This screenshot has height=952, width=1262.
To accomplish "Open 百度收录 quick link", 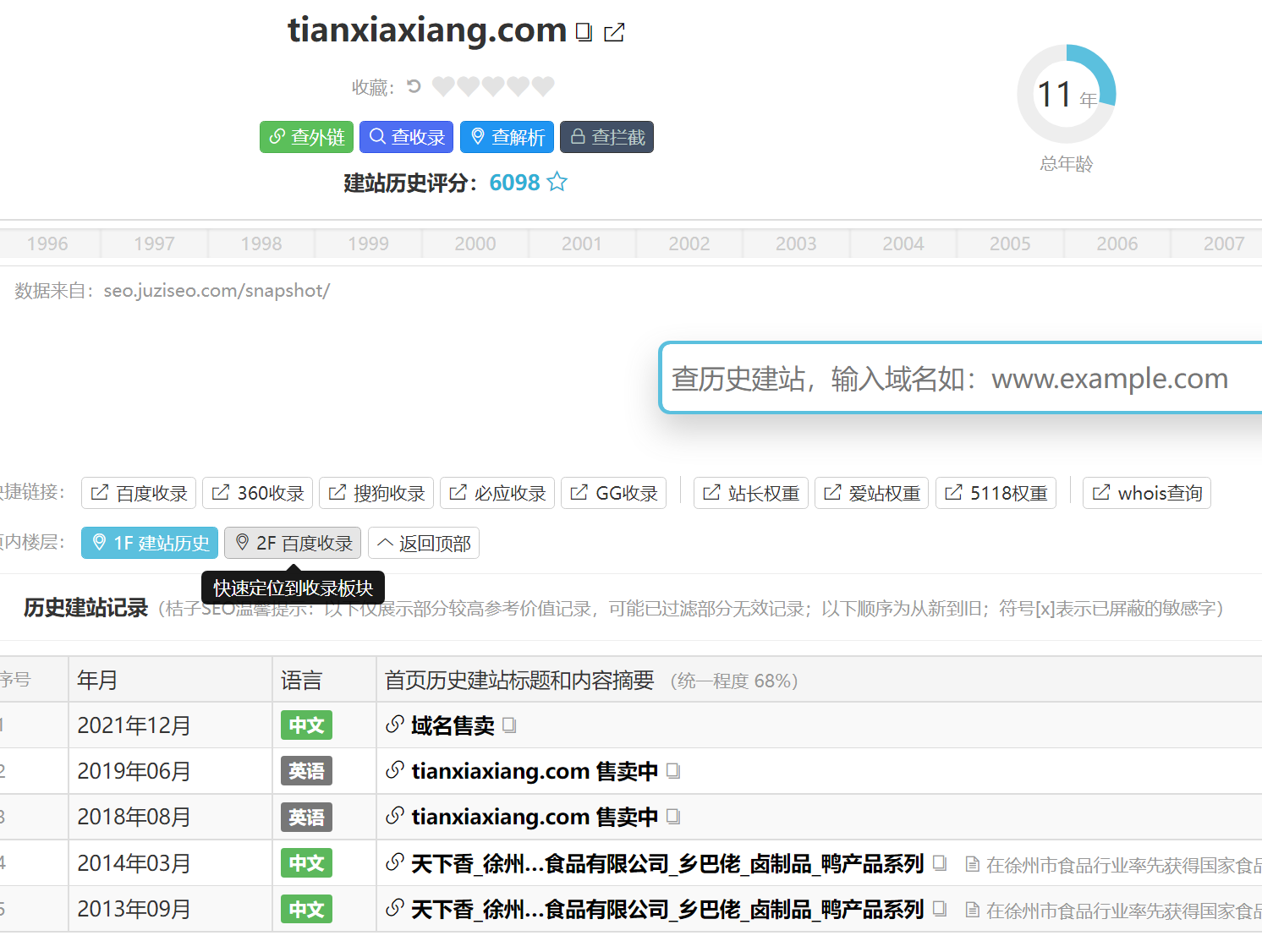I will click(139, 493).
